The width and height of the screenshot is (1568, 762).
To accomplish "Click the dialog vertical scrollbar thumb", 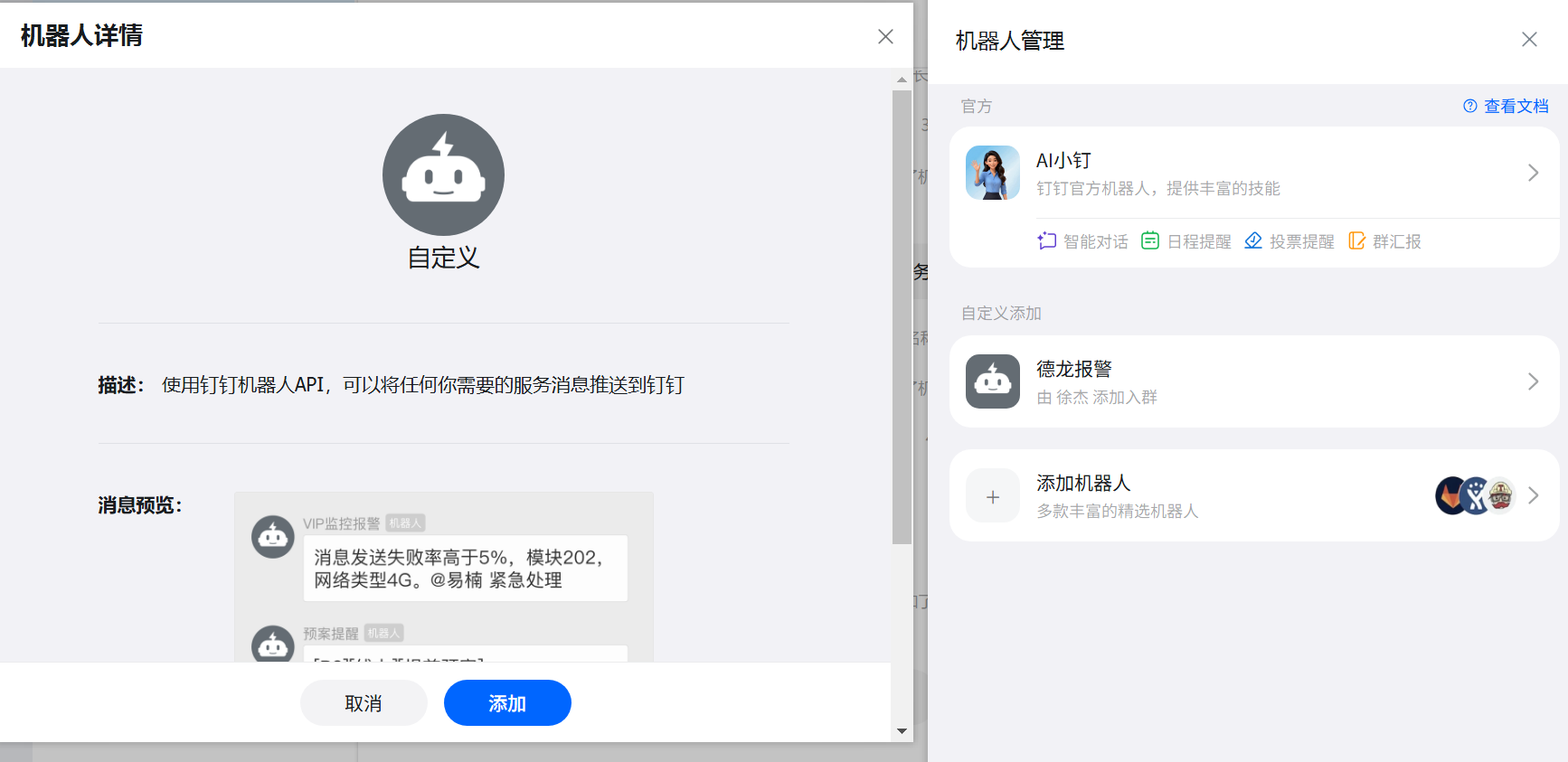I will click(902, 316).
